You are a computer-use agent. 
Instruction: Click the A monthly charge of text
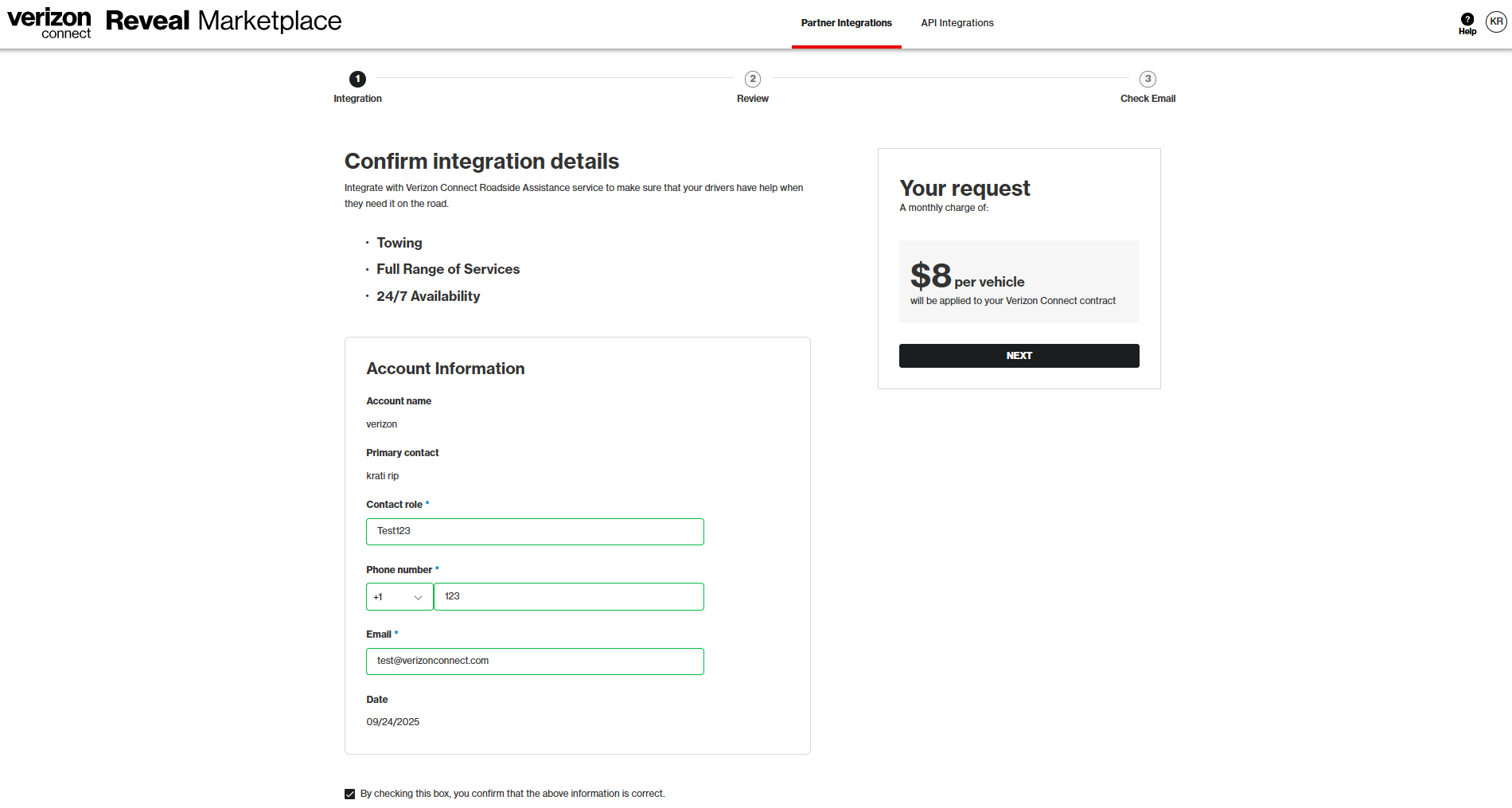point(944,208)
